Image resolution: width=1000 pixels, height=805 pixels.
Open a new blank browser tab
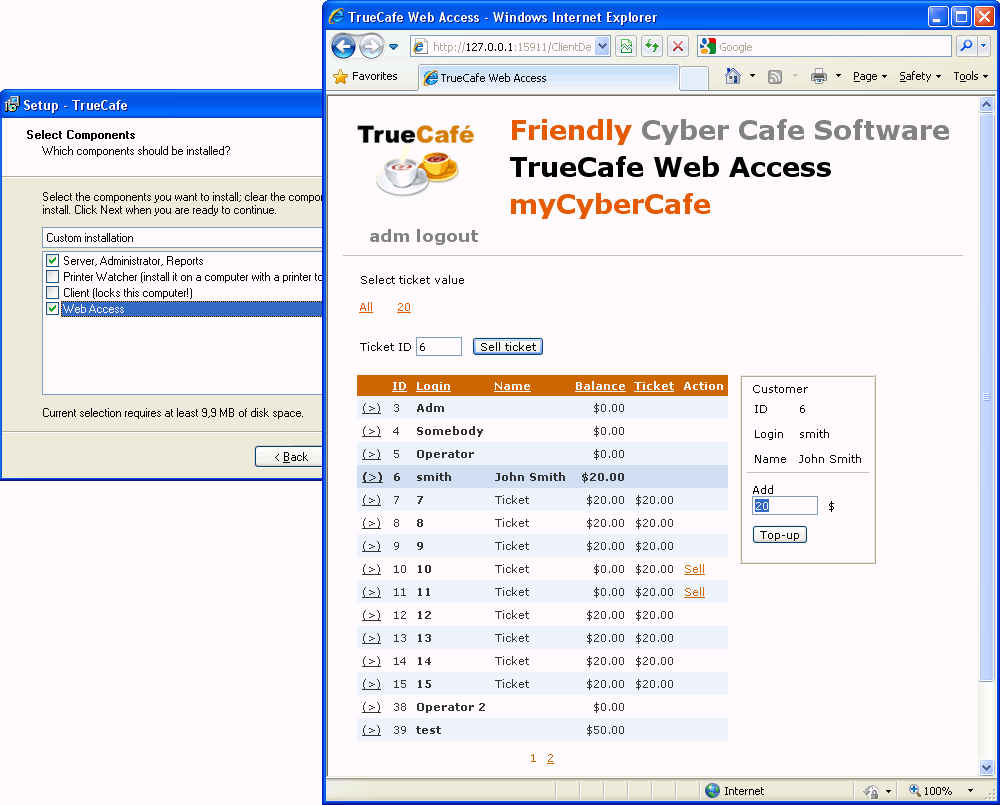(694, 78)
